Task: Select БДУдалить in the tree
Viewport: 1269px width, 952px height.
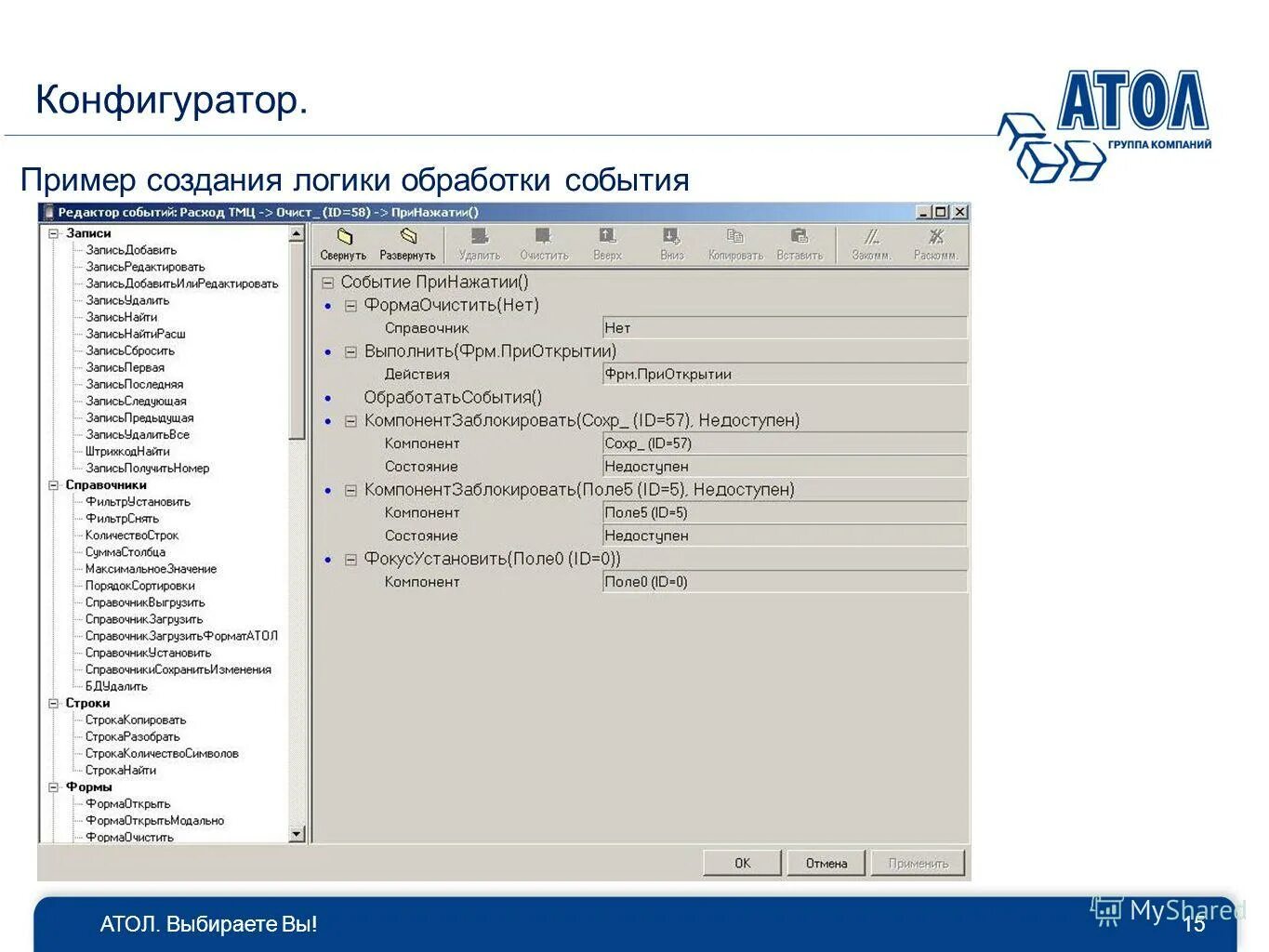Action: [x=116, y=686]
